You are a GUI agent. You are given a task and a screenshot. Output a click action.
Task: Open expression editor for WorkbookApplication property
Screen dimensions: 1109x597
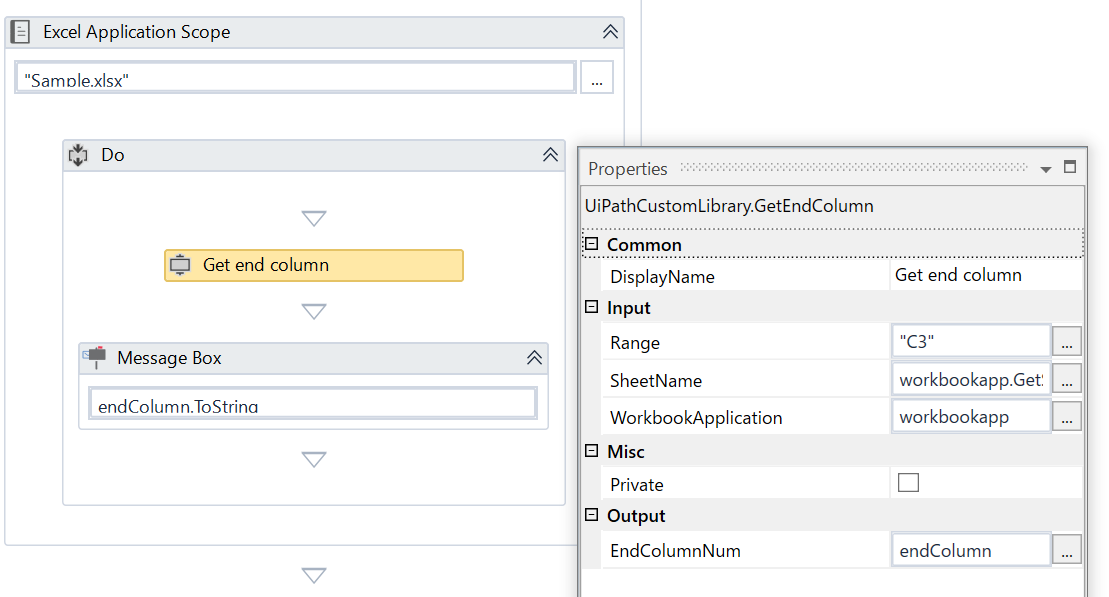[1067, 417]
